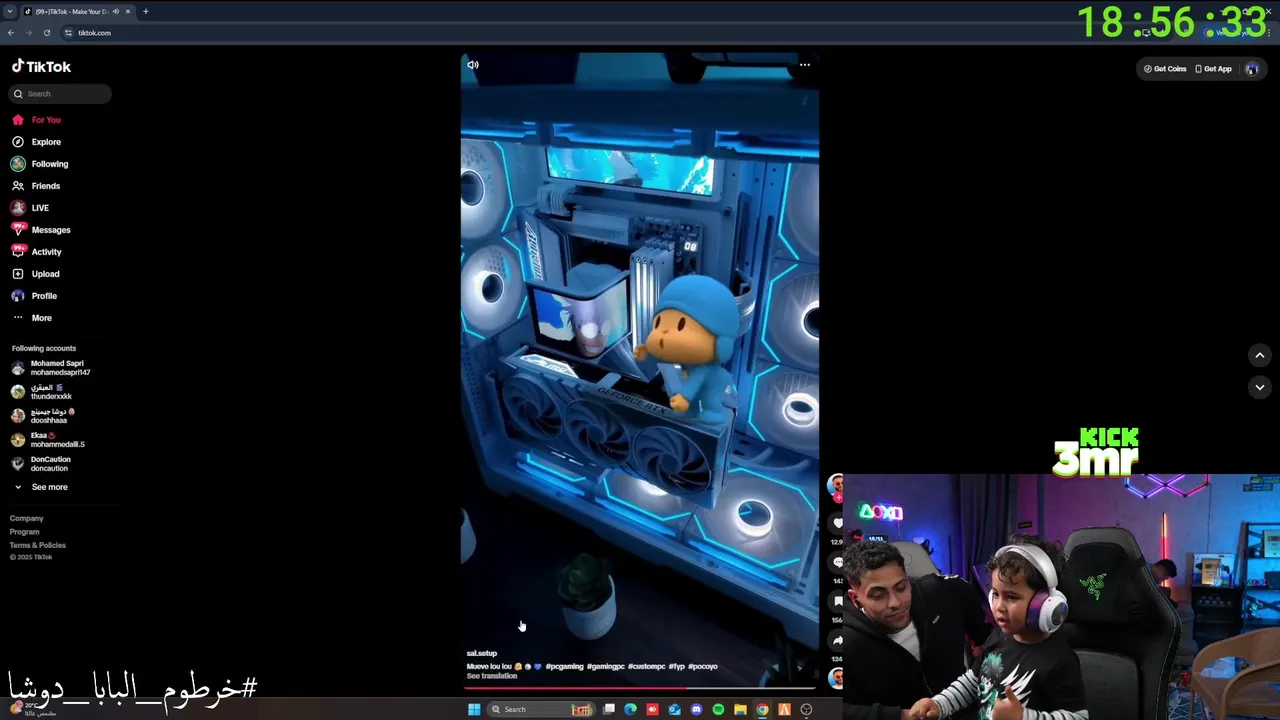This screenshot has height=720, width=1280.
Task: Like the video with heart icon
Action: click(838, 523)
